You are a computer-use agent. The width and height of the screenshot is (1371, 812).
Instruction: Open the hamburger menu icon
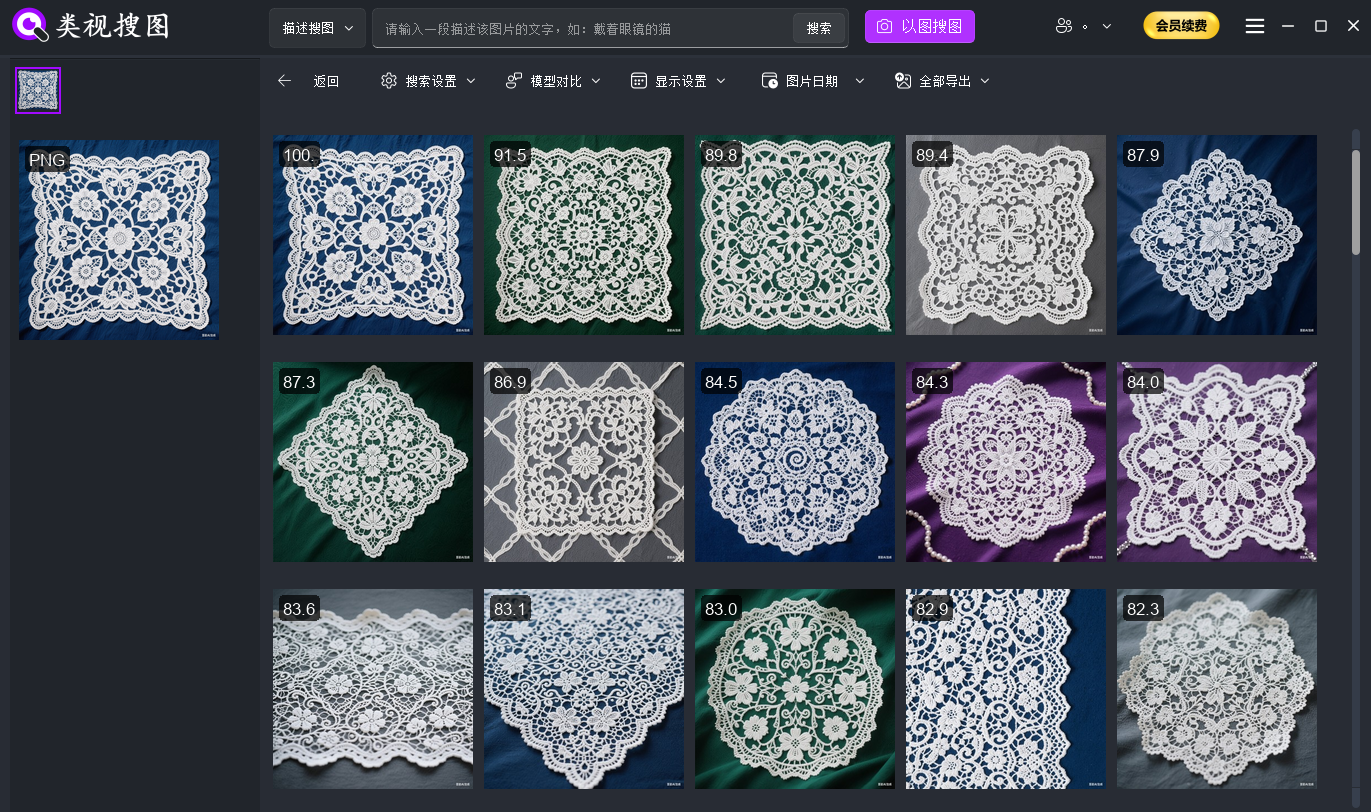(1255, 27)
